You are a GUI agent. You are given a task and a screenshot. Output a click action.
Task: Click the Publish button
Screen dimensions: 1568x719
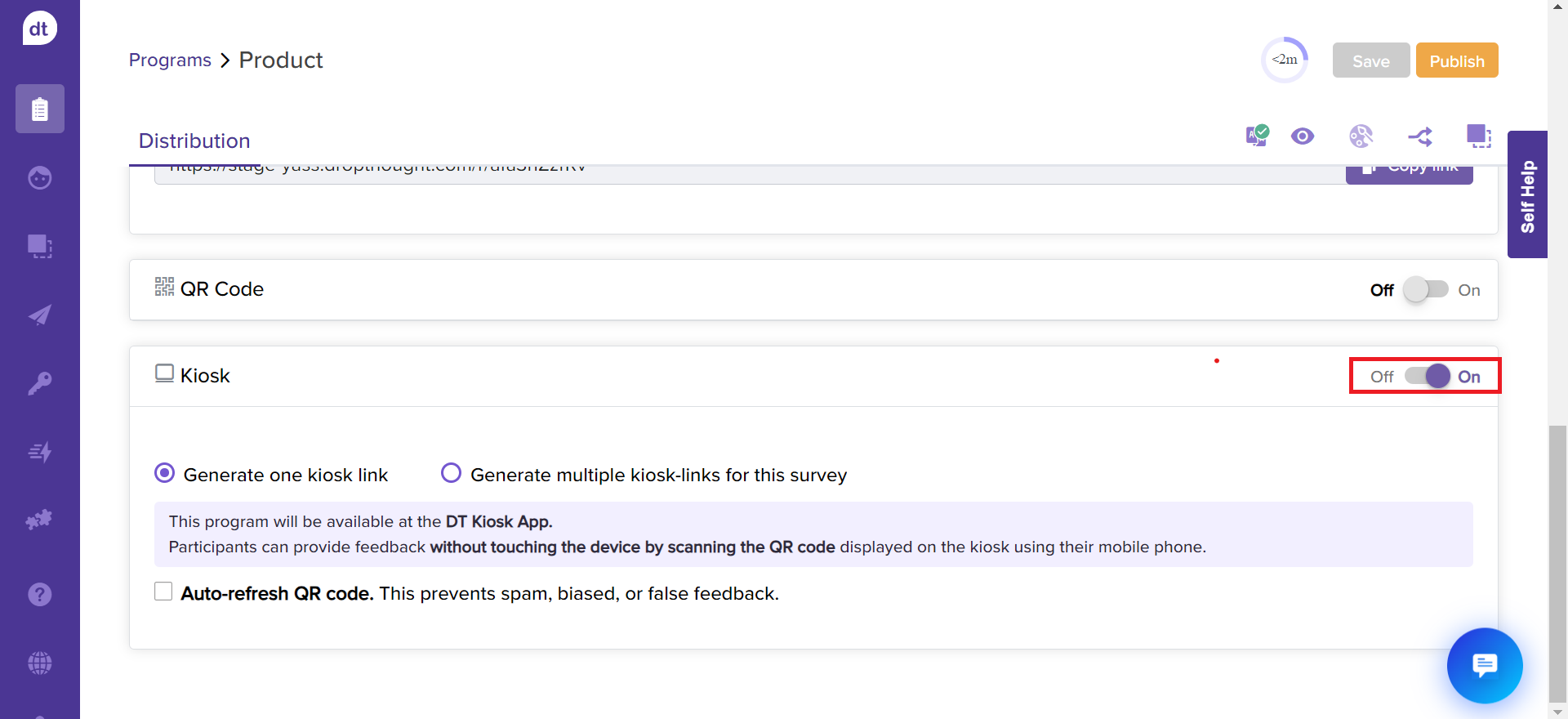[x=1456, y=60]
